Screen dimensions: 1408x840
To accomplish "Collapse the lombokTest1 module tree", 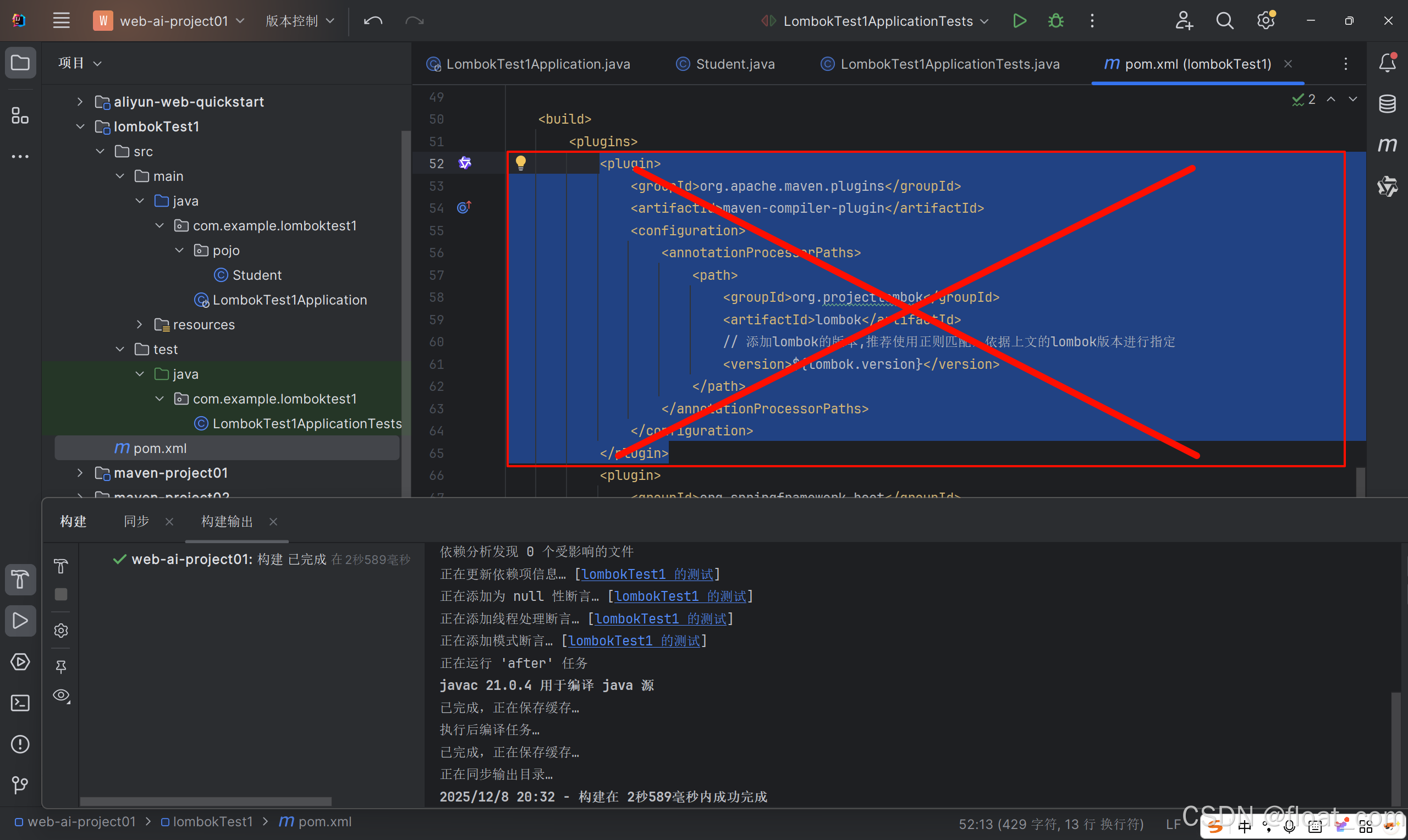I will tap(80, 127).
